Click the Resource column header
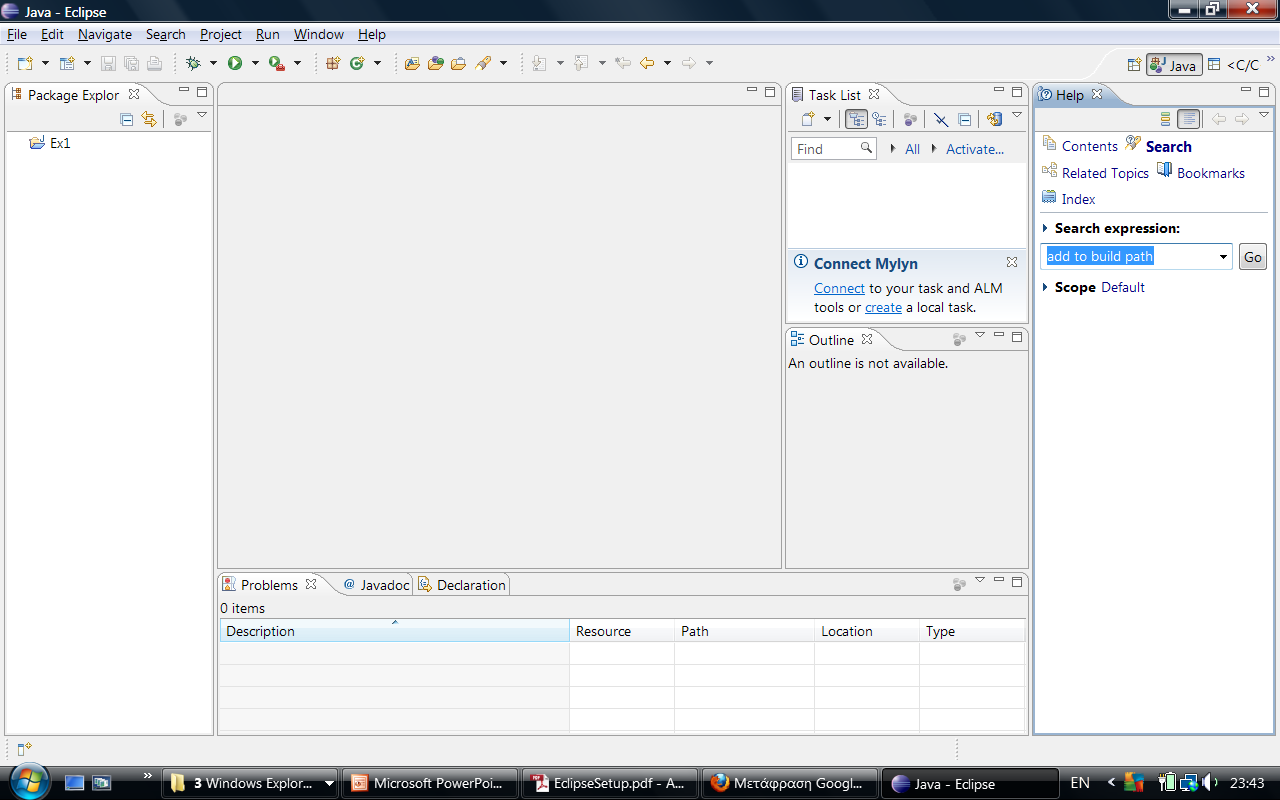The height and width of the screenshot is (800, 1280). [622, 631]
